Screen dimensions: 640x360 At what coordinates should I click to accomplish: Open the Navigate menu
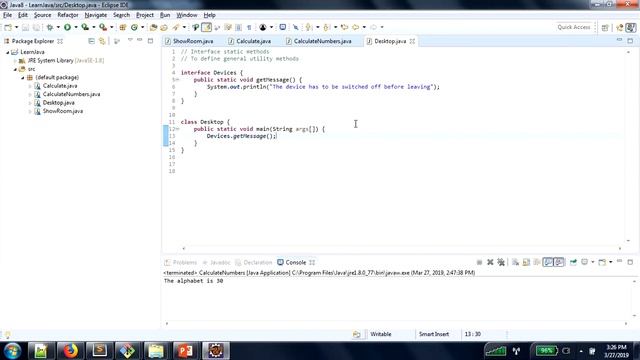click(96, 15)
